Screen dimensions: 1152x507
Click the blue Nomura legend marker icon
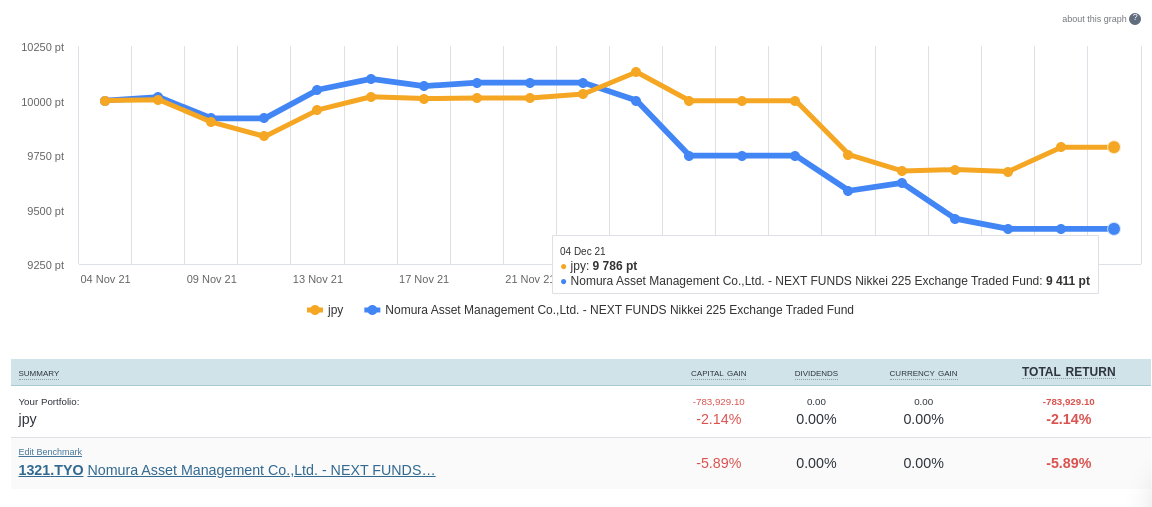(x=372, y=310)
